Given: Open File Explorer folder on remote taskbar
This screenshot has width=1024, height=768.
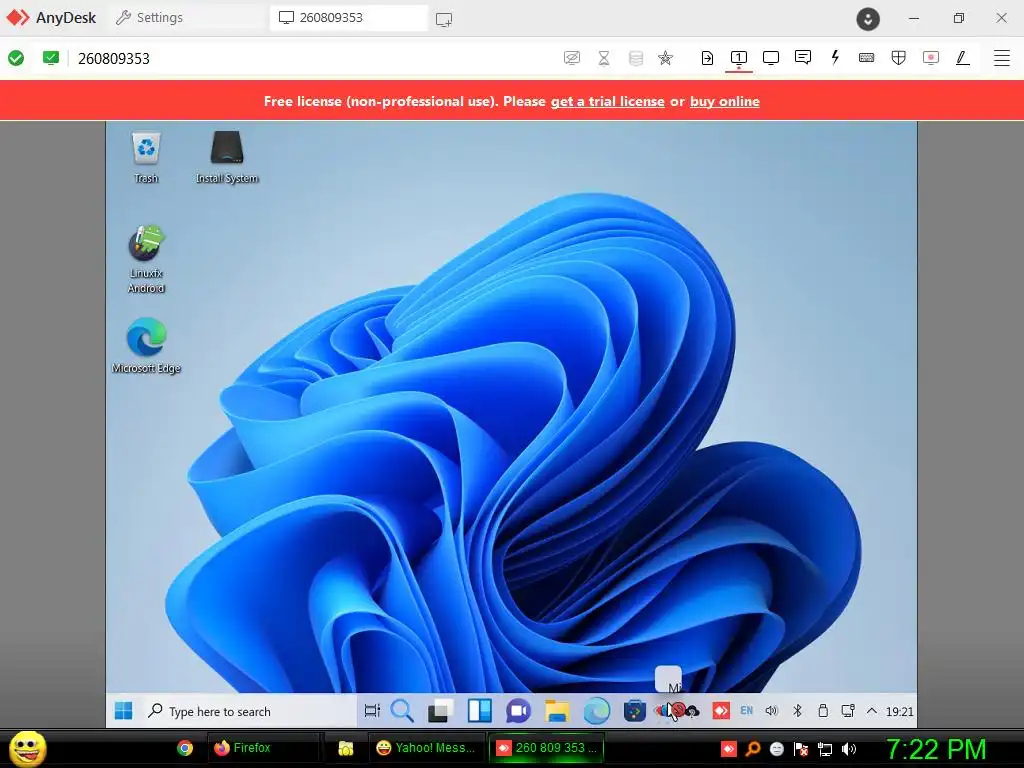Looking at the screenshot, I should coord(557,711).
